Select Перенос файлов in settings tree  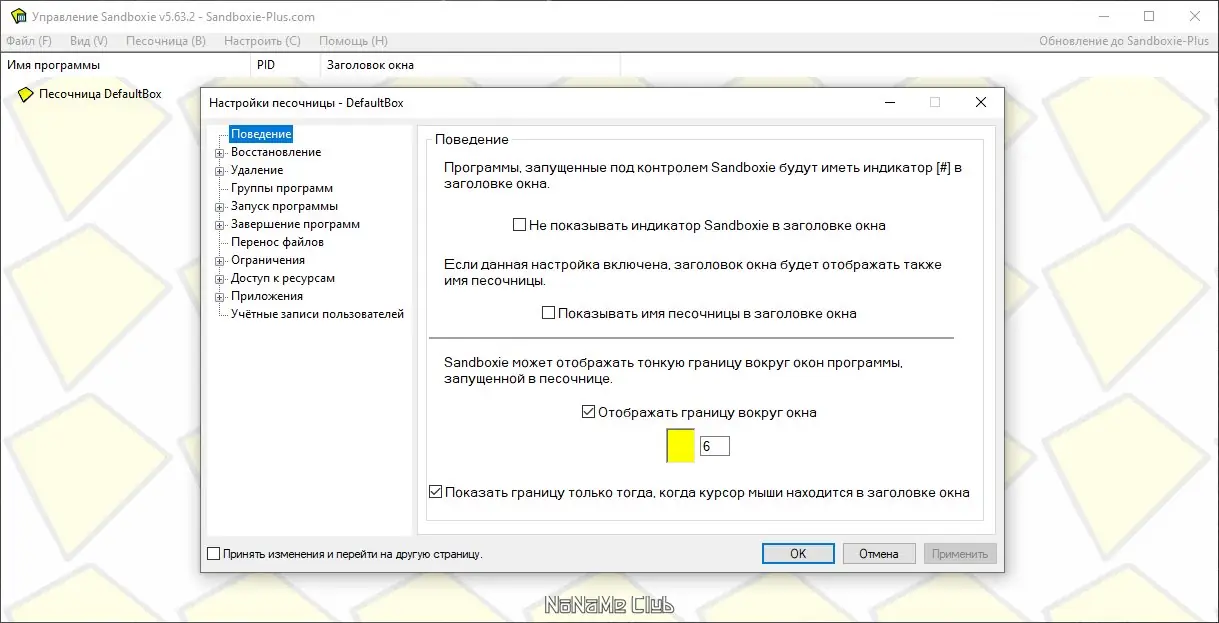[x=277, y=242]
